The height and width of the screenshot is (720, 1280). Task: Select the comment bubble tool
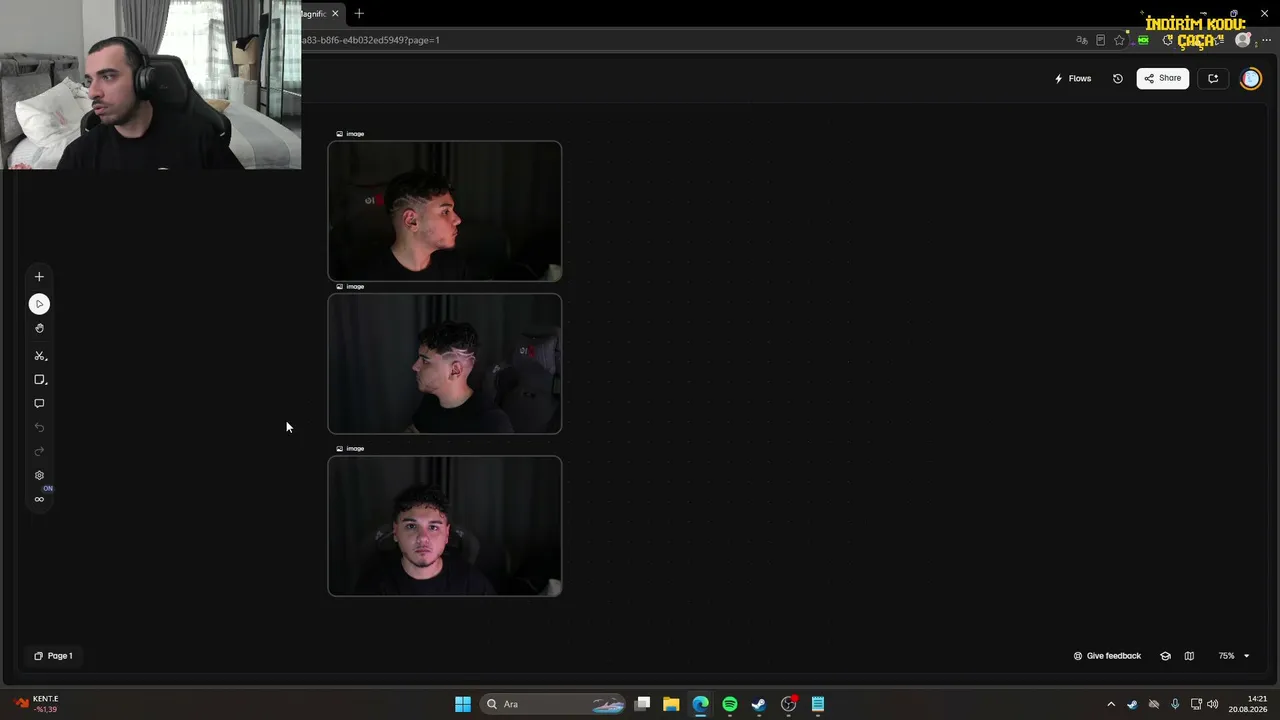tap(39, 404)
